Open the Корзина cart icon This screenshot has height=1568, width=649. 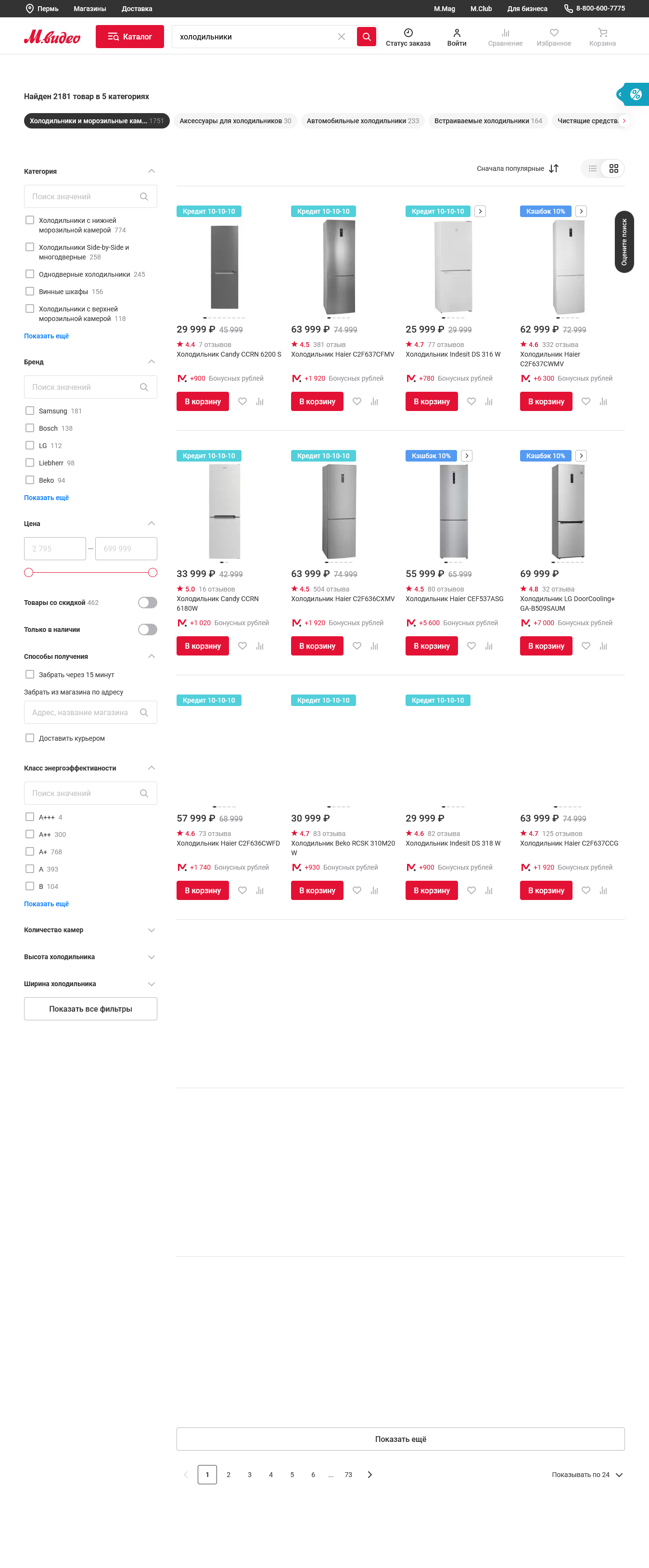click(x=602, y=33)
